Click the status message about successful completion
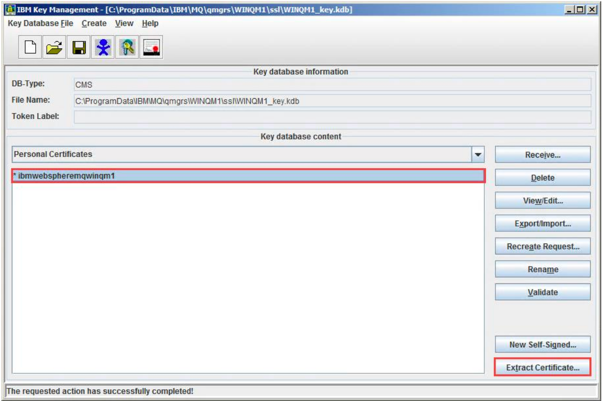The width and height of the screenshot is (610, 401). [x=100, y=391]
